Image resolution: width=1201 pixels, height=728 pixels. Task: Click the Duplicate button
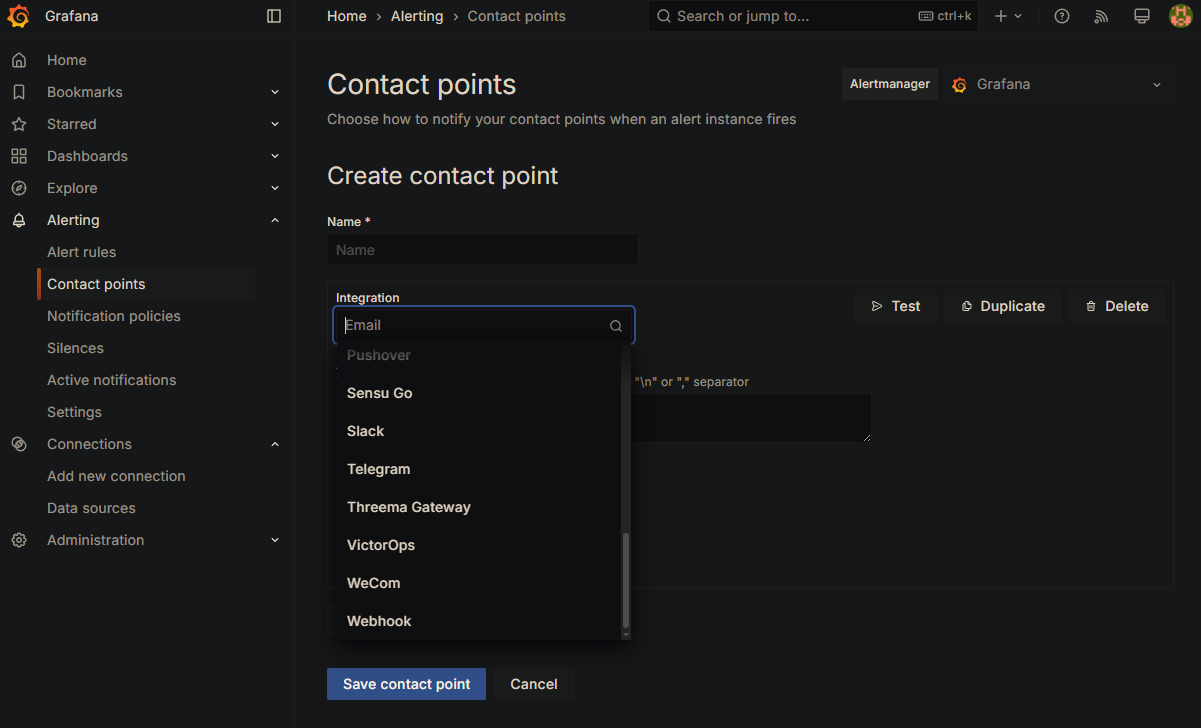1003,306
